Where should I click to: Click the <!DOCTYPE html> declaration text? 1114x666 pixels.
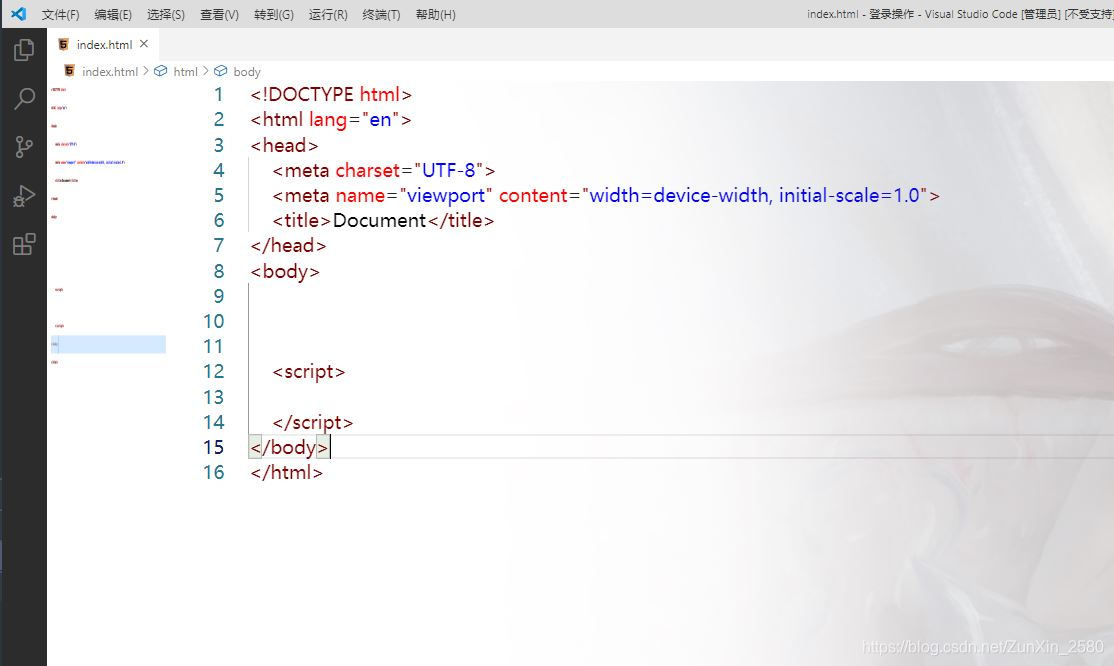tap(331, 95)
